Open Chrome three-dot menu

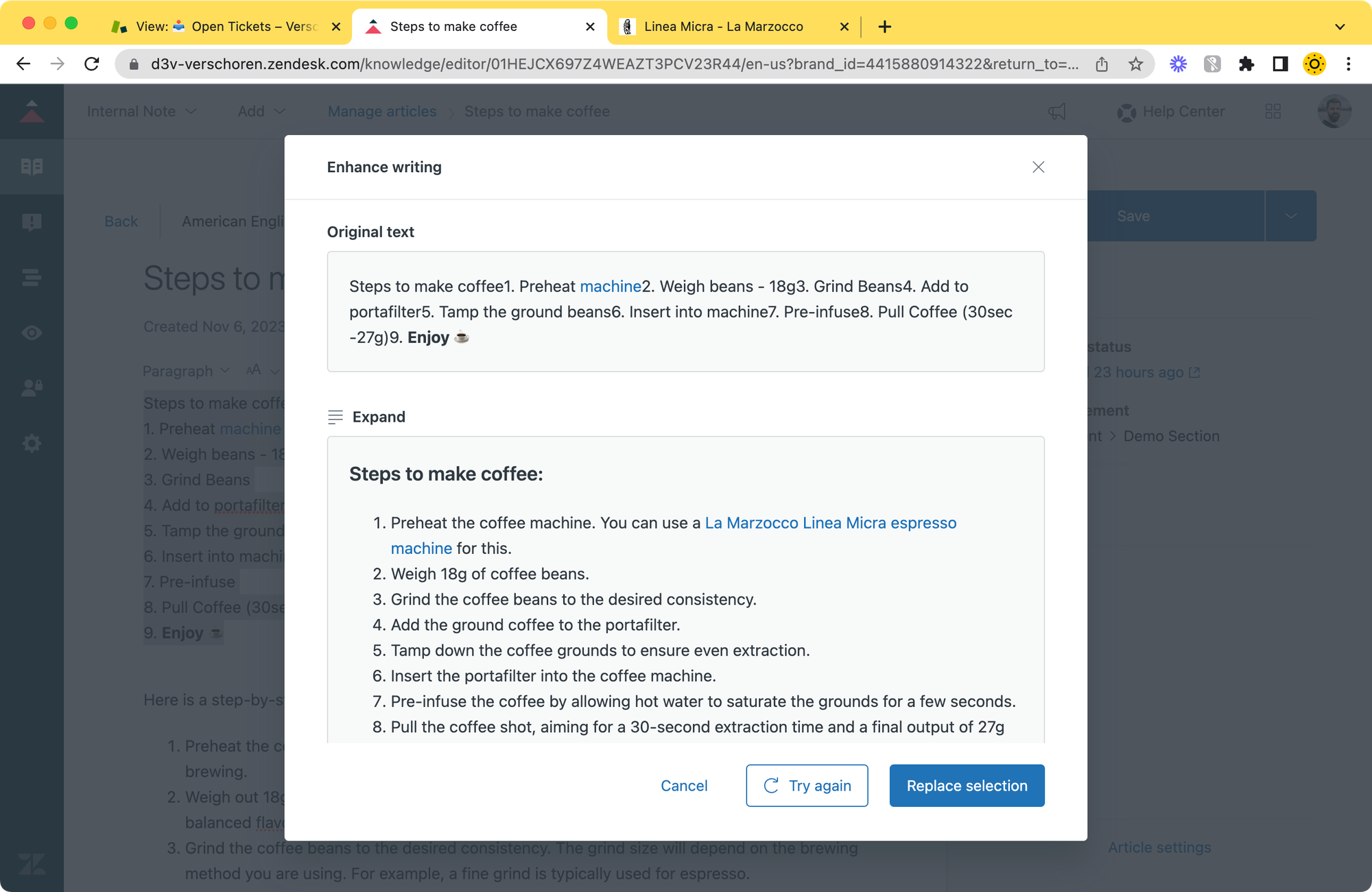(1349, 64)
